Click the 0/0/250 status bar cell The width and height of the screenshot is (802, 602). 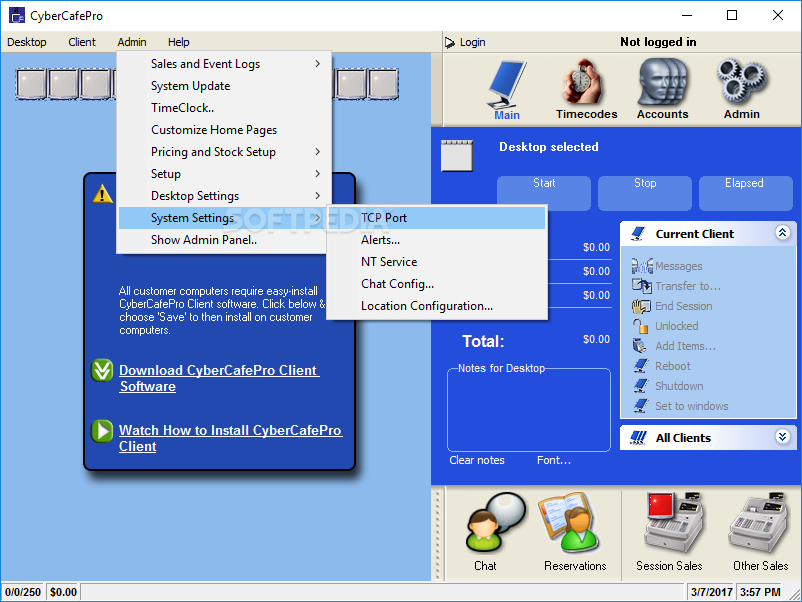point(23,592)
